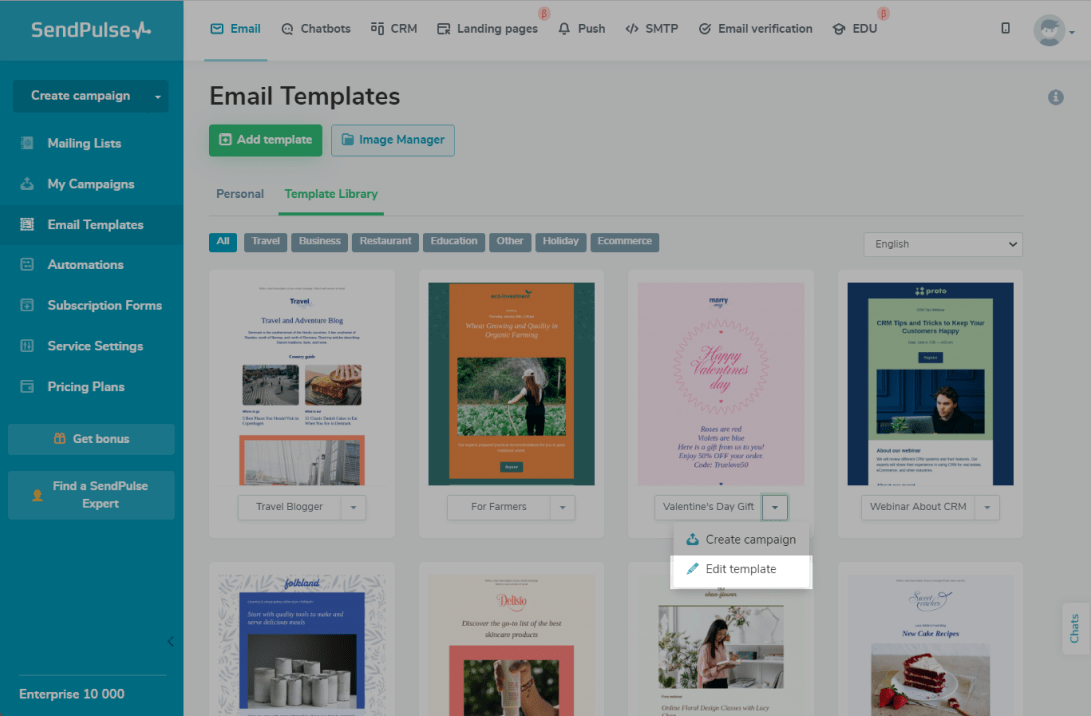This screenshot has width=1091, height=716.
Task: Click the Create campaign button
Action: (80, 96)
